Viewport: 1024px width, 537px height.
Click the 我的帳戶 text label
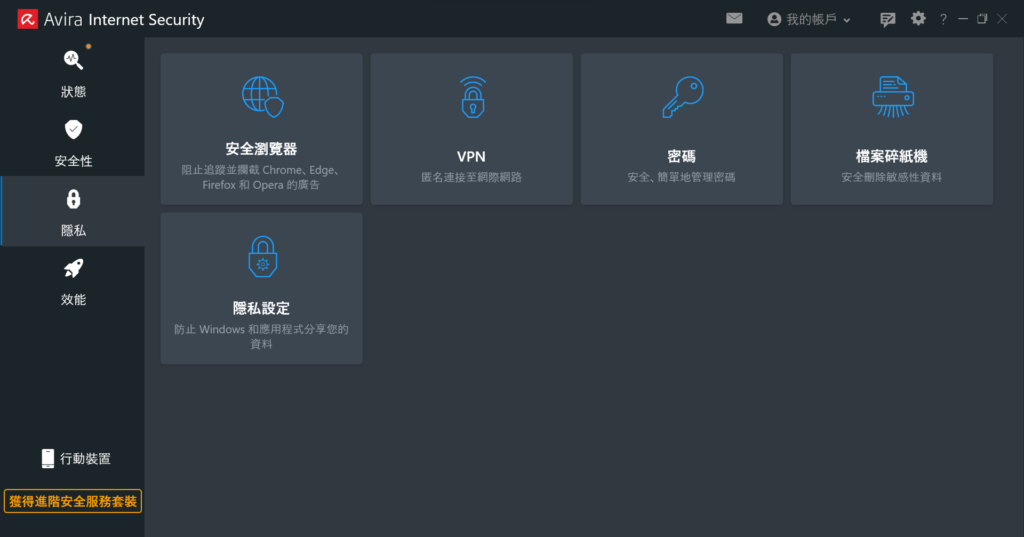(811, 20)
